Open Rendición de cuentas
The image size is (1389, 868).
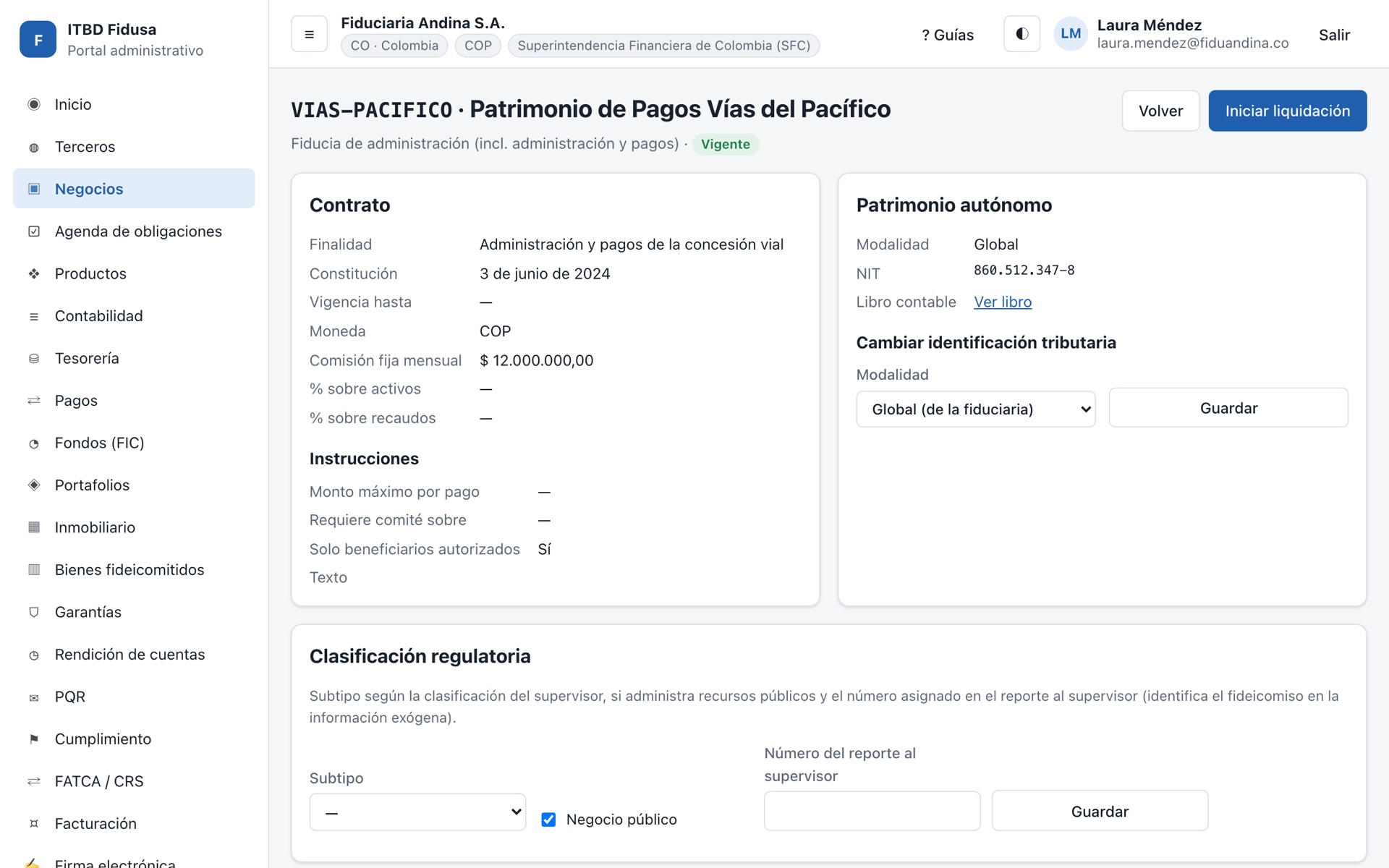pyautogui.click(x=134, y=655)
